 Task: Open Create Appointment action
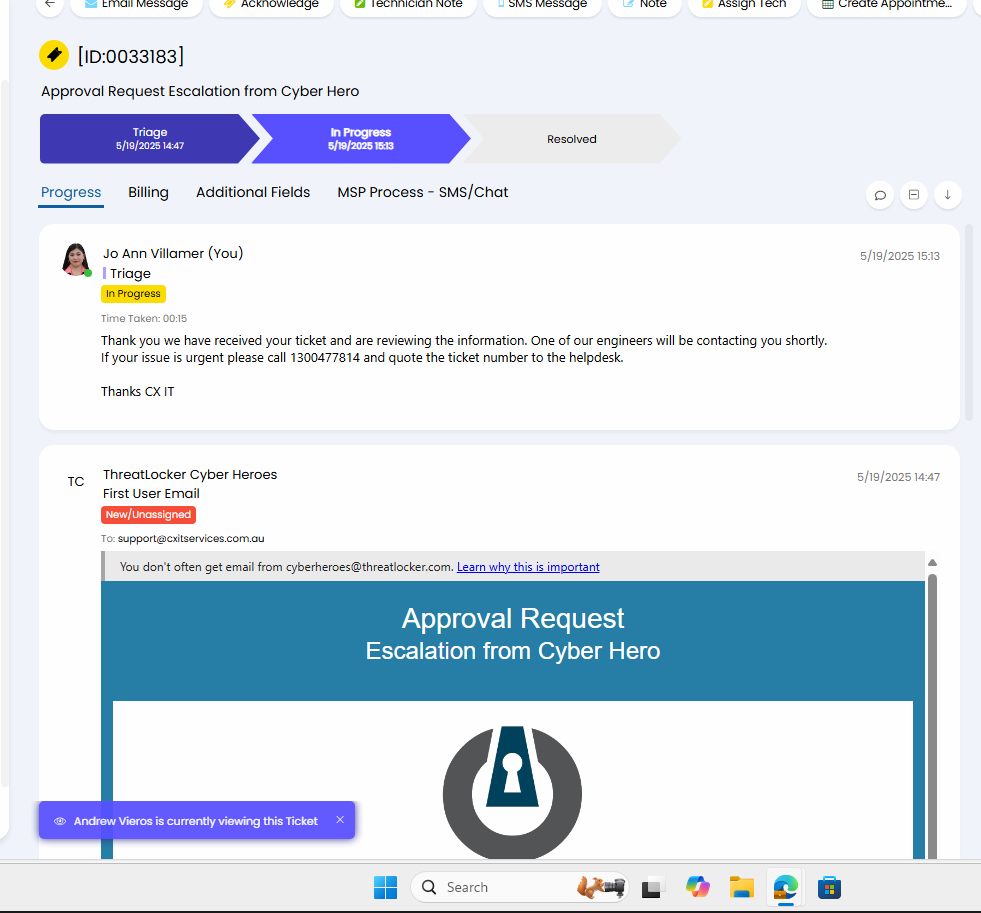coord(887,4)
